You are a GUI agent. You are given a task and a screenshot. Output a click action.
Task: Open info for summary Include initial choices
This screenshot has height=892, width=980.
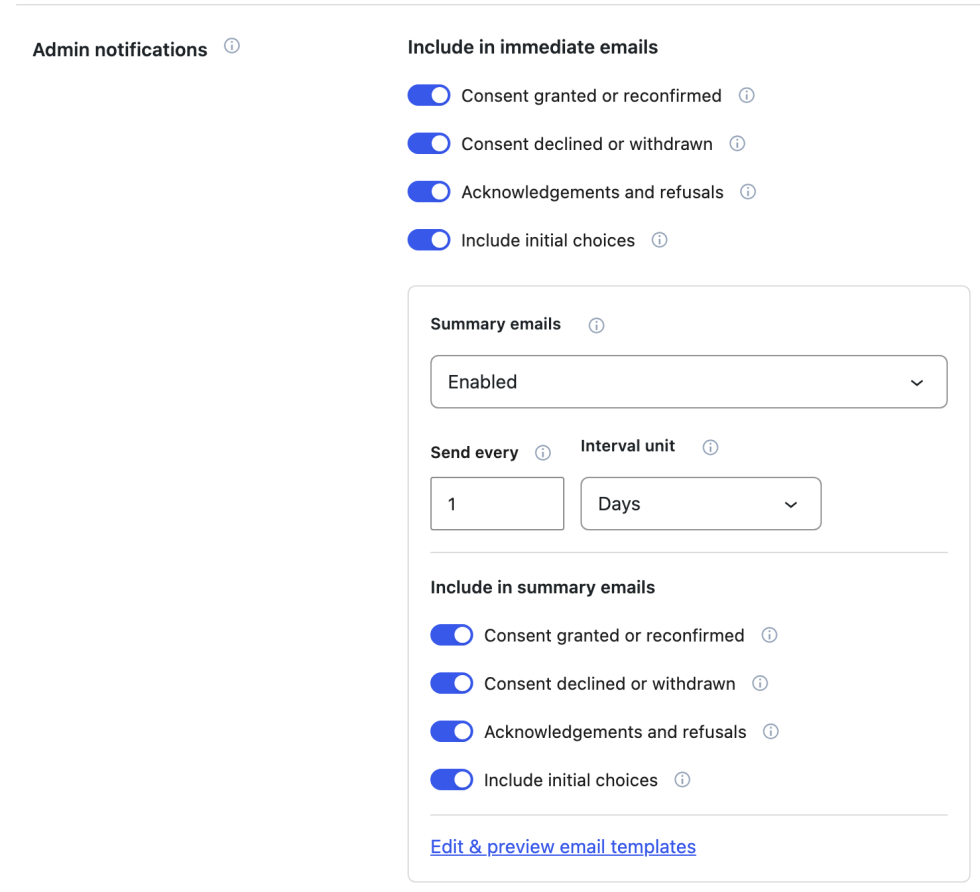click(x=682, y=779)
